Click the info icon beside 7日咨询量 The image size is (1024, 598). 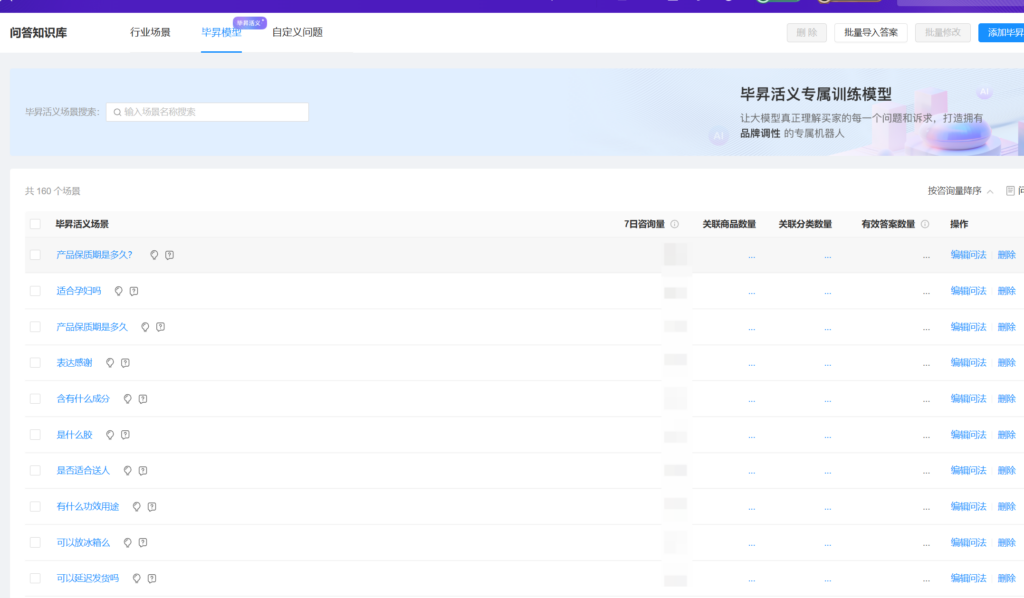point(675,224)
